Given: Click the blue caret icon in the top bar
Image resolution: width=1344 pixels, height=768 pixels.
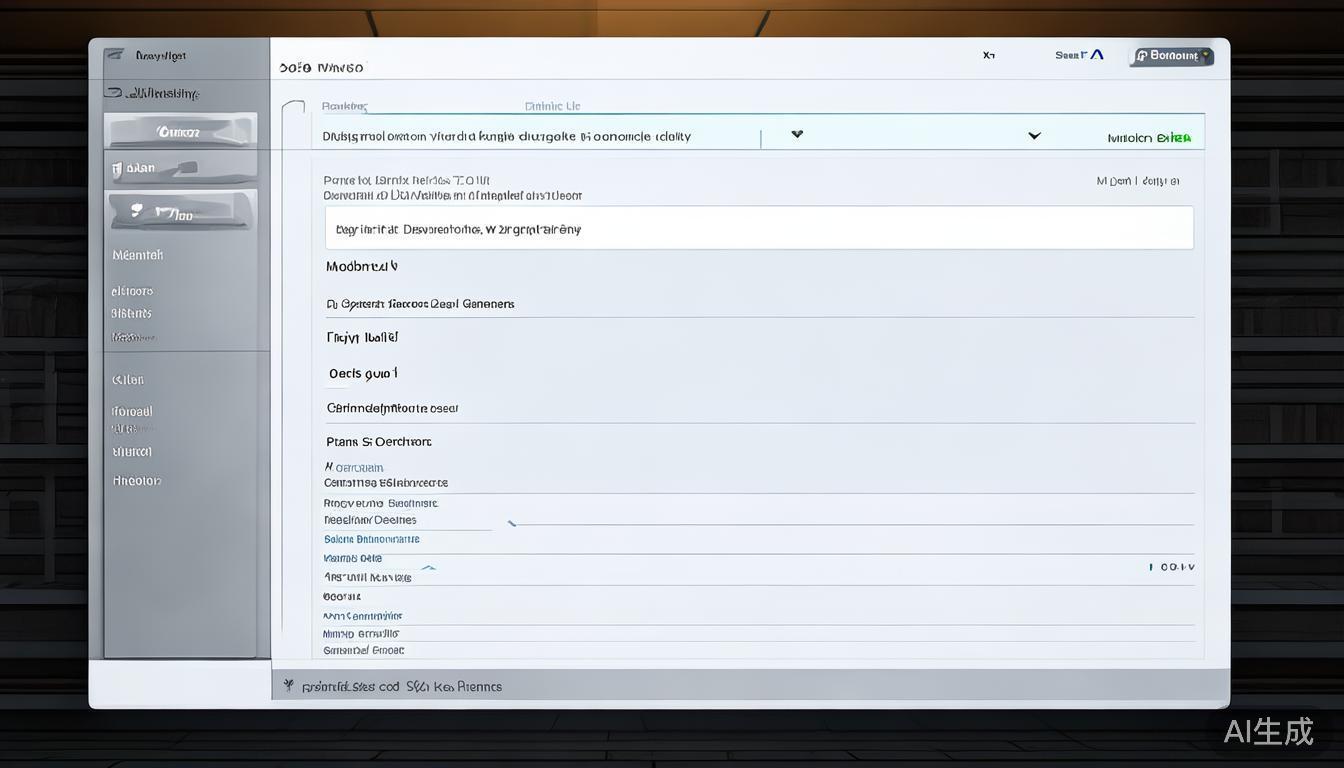Looking at the screenshot, I should (1097, 55).
